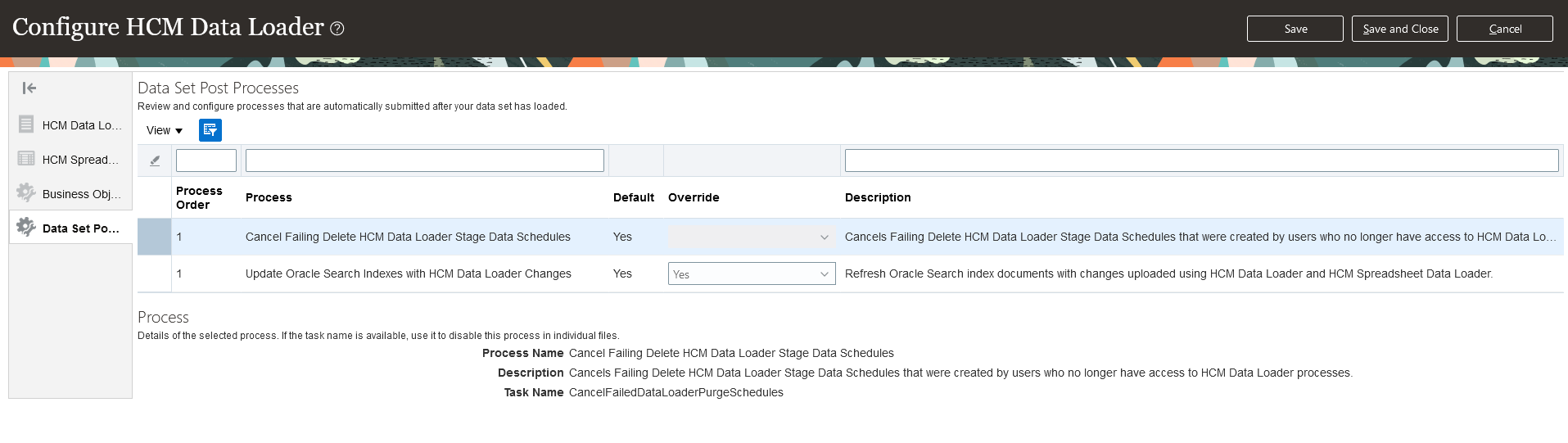Image resolution: width=1568 pixels, height=443 pixels.
Task: Select Update Oracle Search Indexes process cell
Action: (x=409, y=273)
